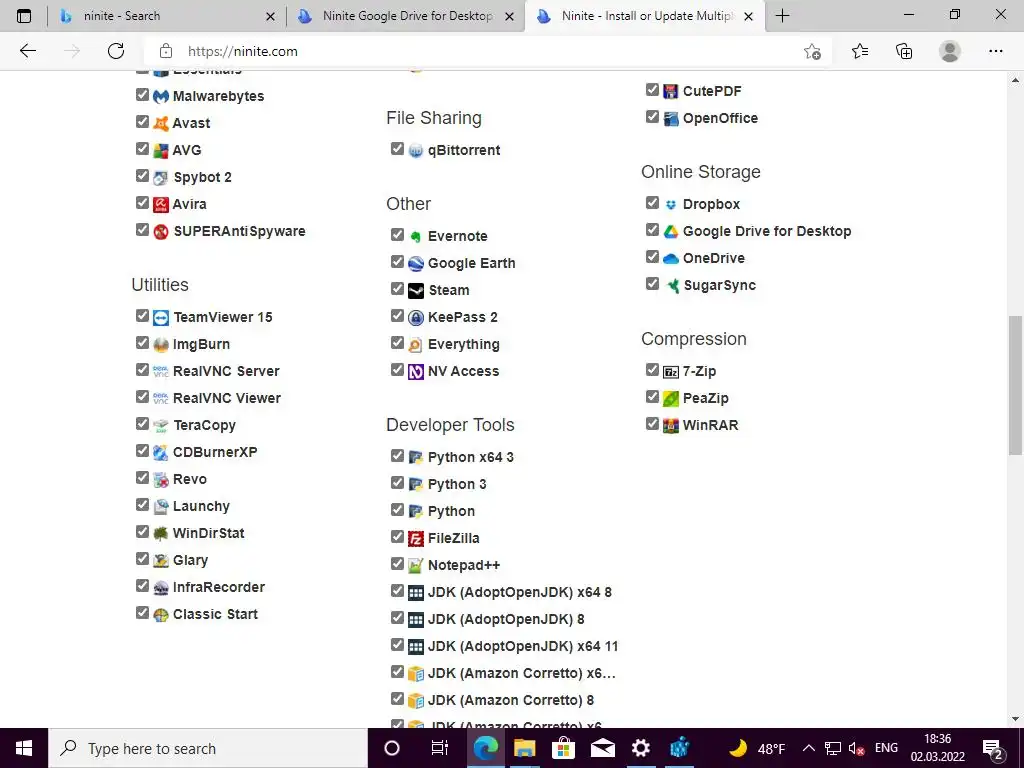This screenshot has width=1024, height=768.
Task: Click the Malwarebytes app icon
Action: click(x=161, y=97)
